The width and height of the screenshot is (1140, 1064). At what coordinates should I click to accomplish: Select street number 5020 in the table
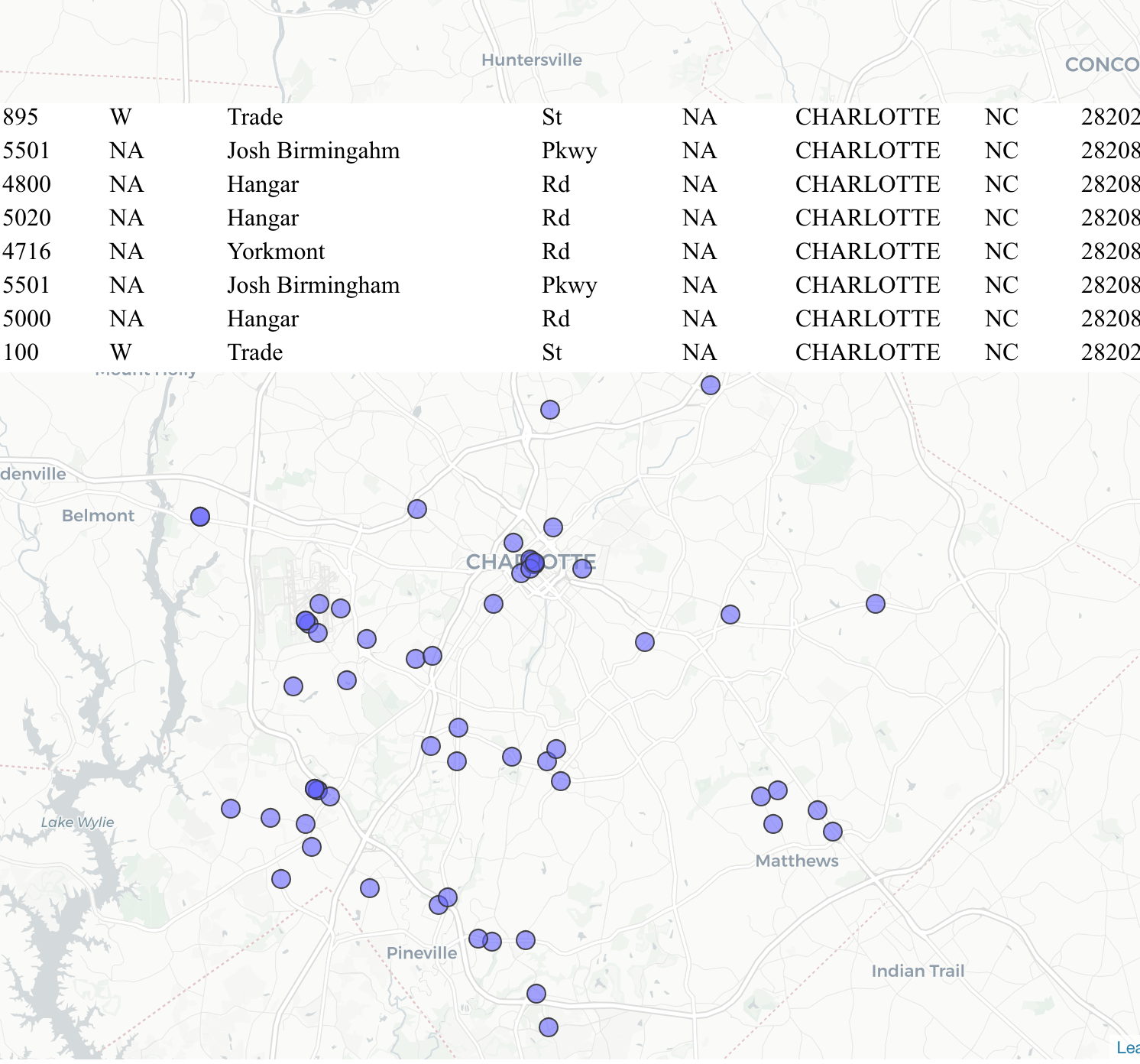27,218
